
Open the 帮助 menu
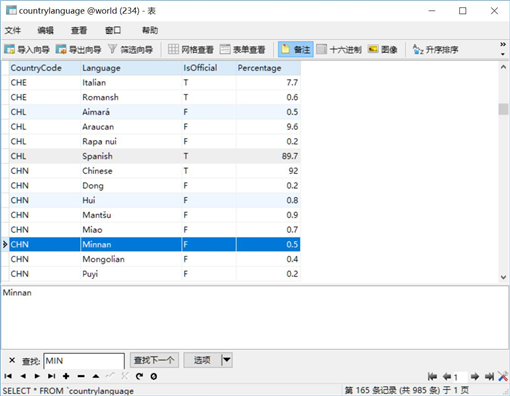tap(150, 30)
